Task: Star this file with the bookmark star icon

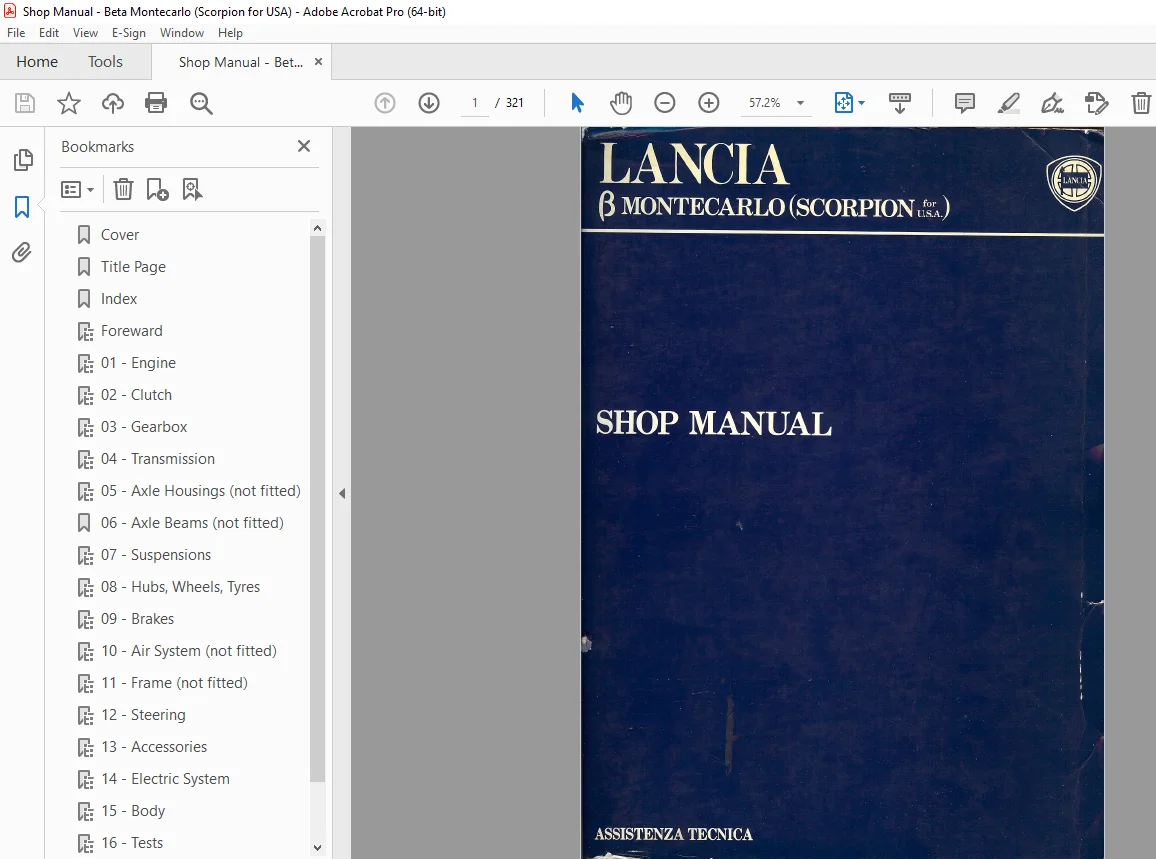Action: (69, 103)
